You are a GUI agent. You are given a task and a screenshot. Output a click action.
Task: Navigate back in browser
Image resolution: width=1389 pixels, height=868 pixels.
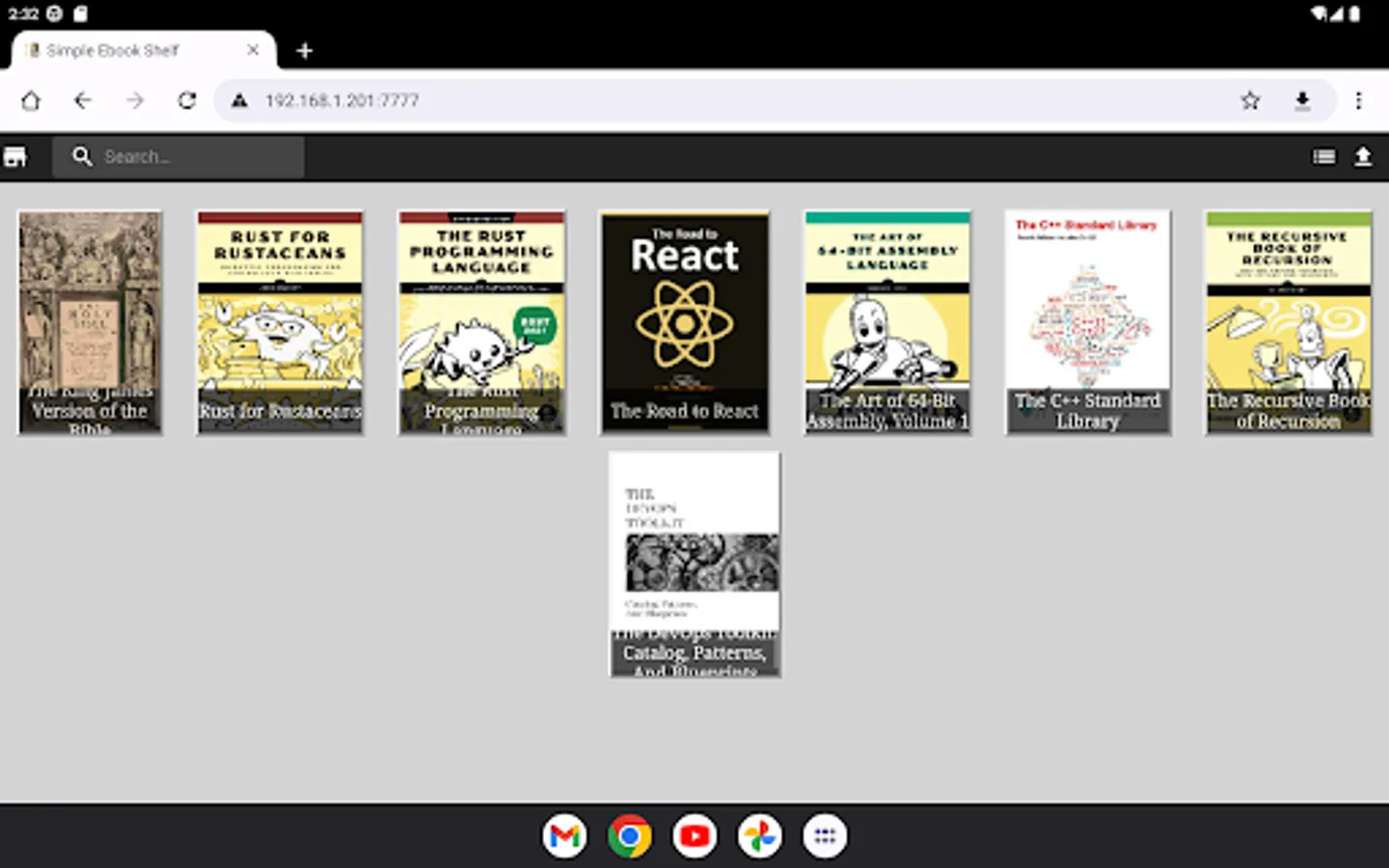83,100
